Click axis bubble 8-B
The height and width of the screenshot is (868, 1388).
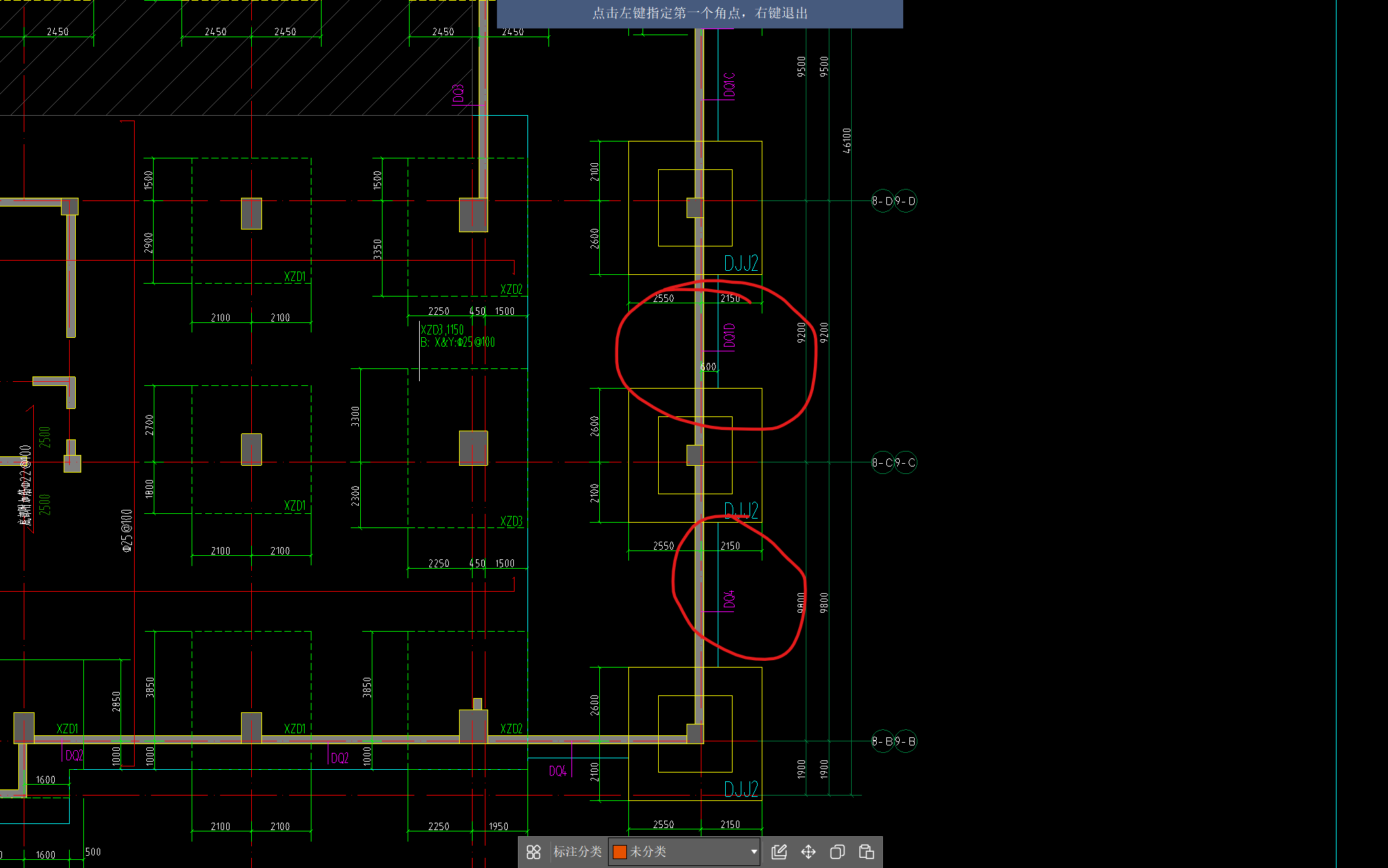(x=882, y=741)
